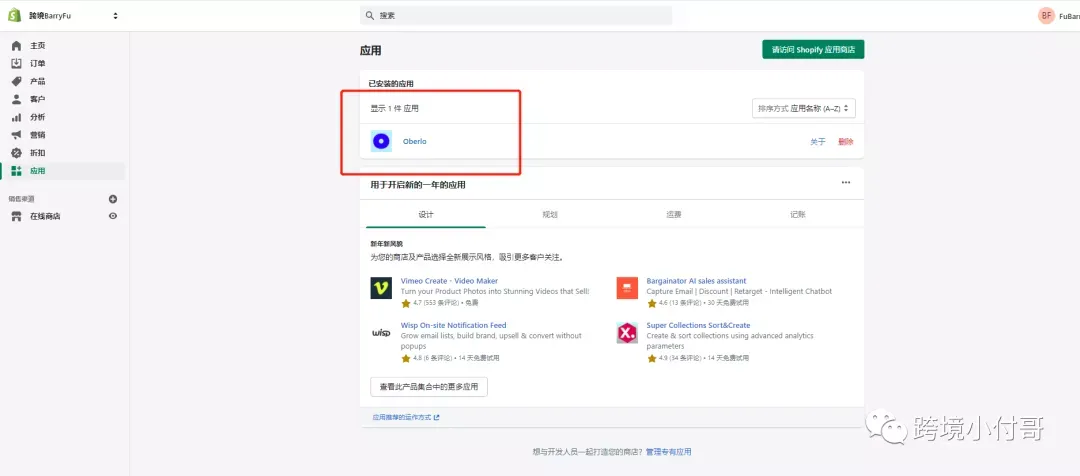Click the search magnifier icon

point(370,15)
